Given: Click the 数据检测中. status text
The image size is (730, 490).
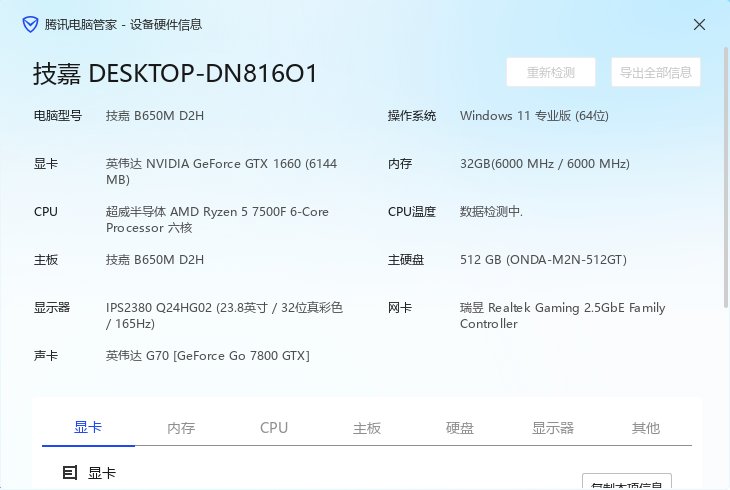Looking at the screenshot, I should tap(491, 211).
